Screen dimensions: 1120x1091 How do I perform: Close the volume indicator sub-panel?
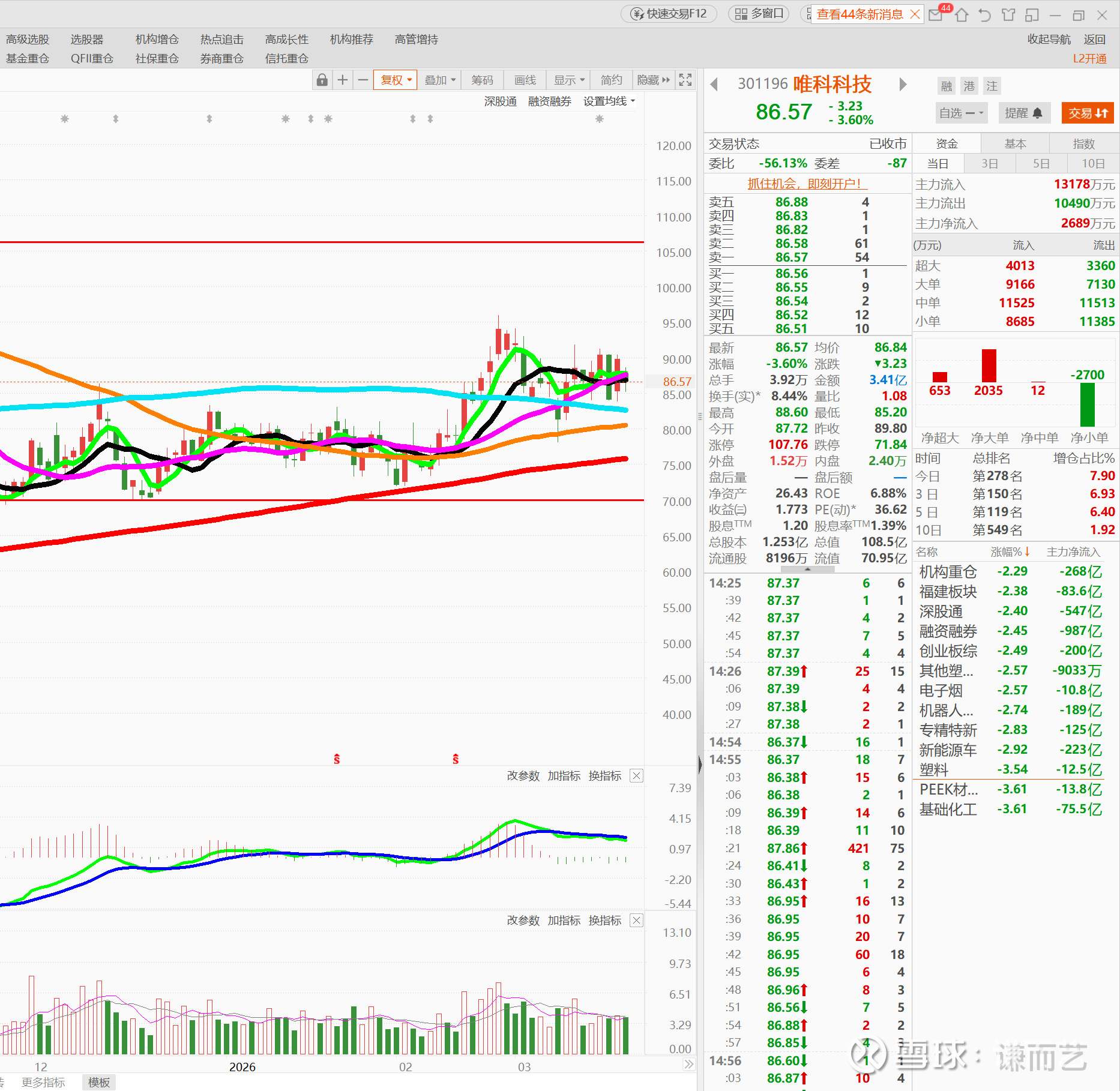(x=636, y=921)
